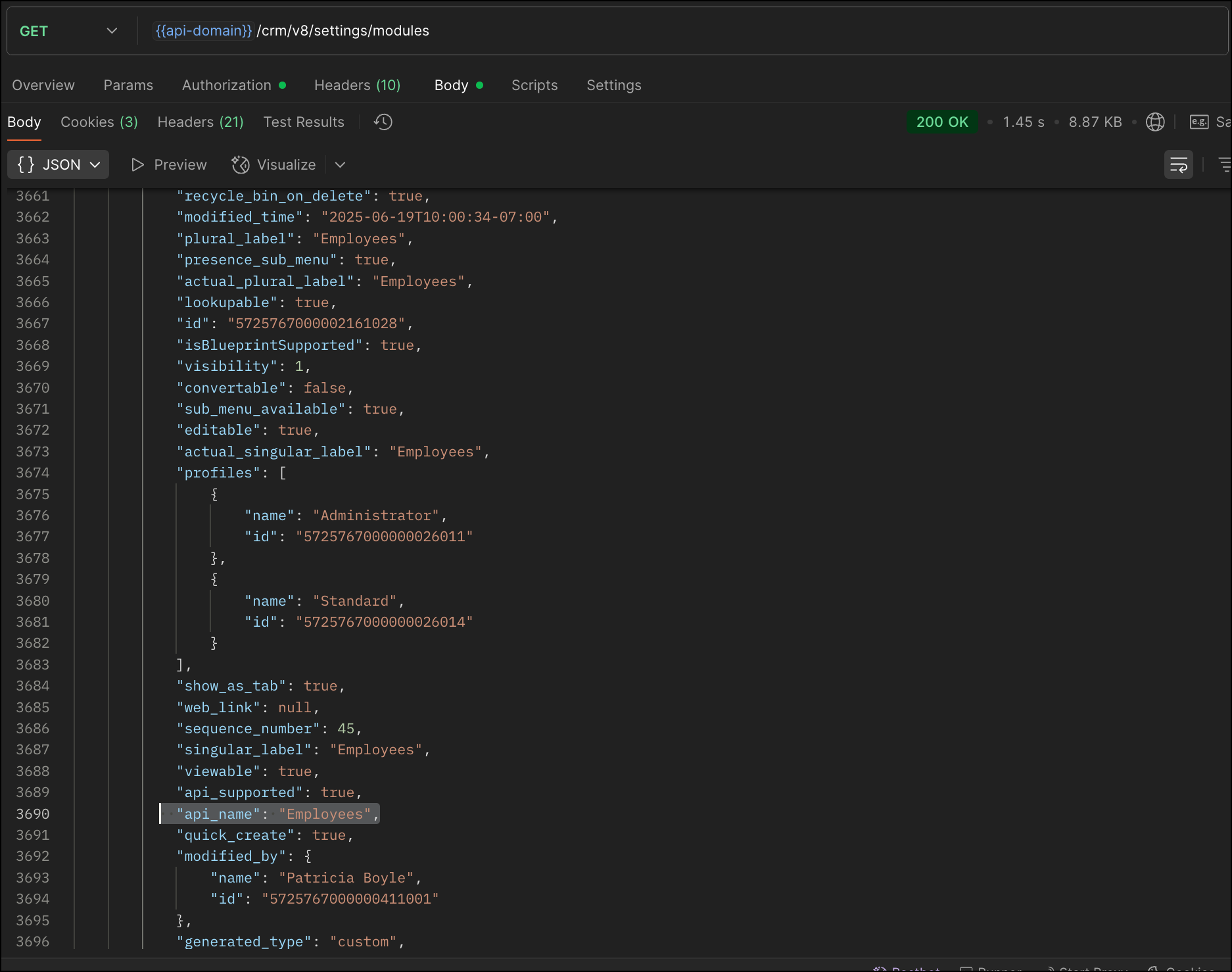Click the 200 OK status badge
The image size is (1232, 972).
(x=941, y=122)
